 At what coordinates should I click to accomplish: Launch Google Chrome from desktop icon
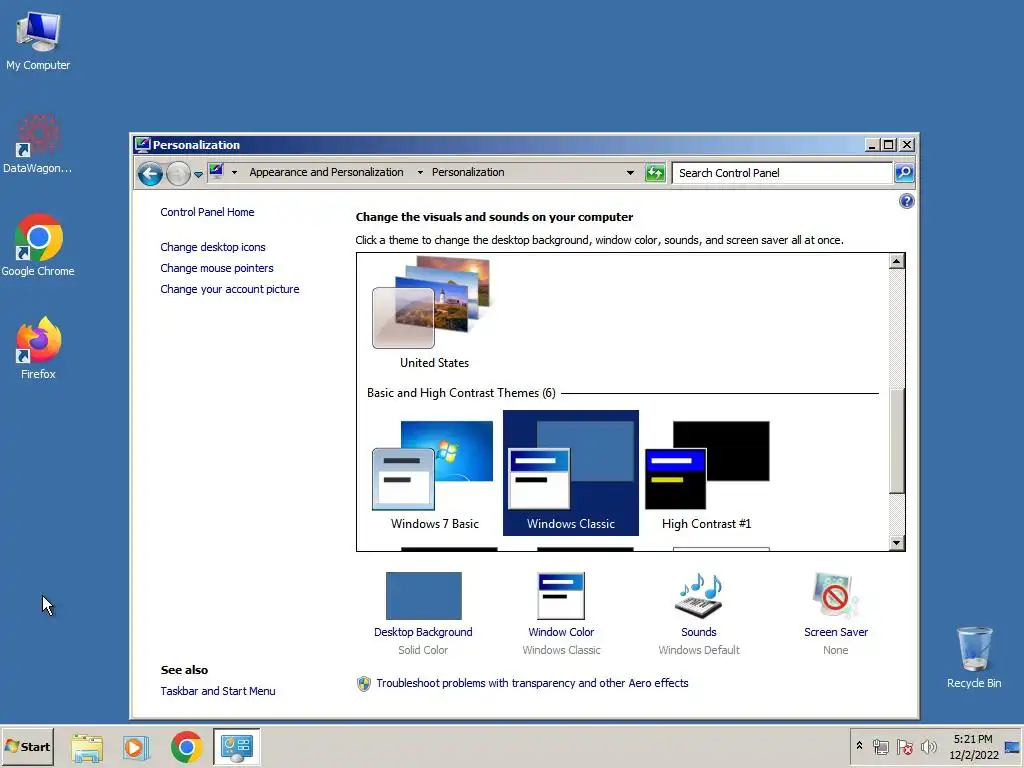coord(38,246)
